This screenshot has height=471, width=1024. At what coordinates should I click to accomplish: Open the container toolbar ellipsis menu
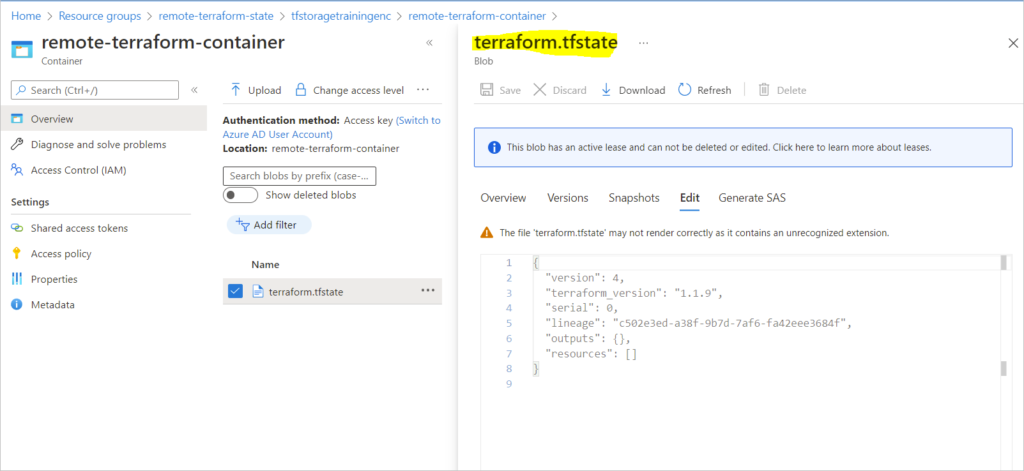point(423,89)
